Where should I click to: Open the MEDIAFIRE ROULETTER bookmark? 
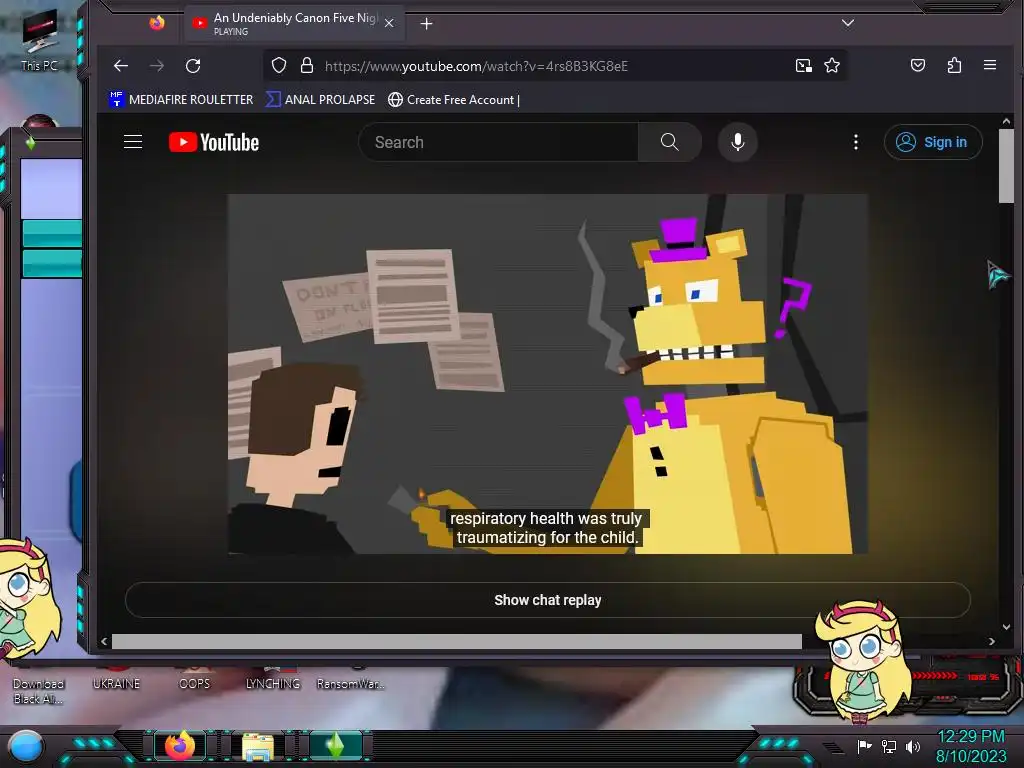tap(181, 99)
